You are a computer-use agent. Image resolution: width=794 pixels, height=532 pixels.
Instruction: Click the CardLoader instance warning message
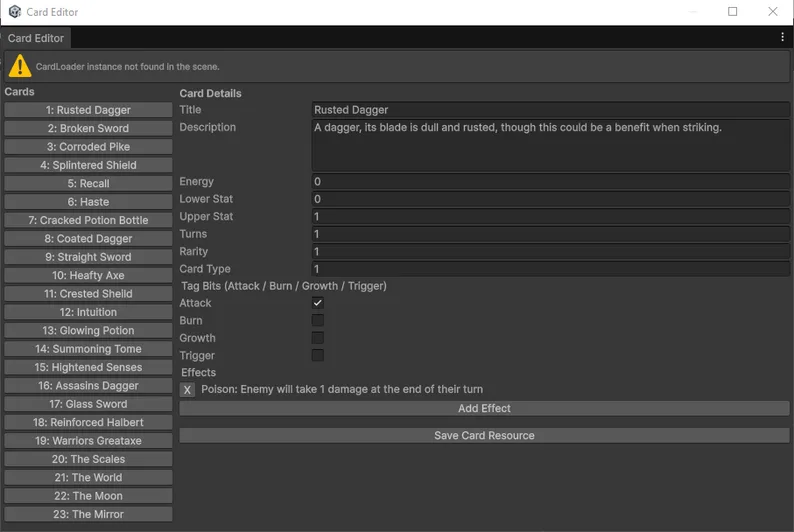(127, 66)
